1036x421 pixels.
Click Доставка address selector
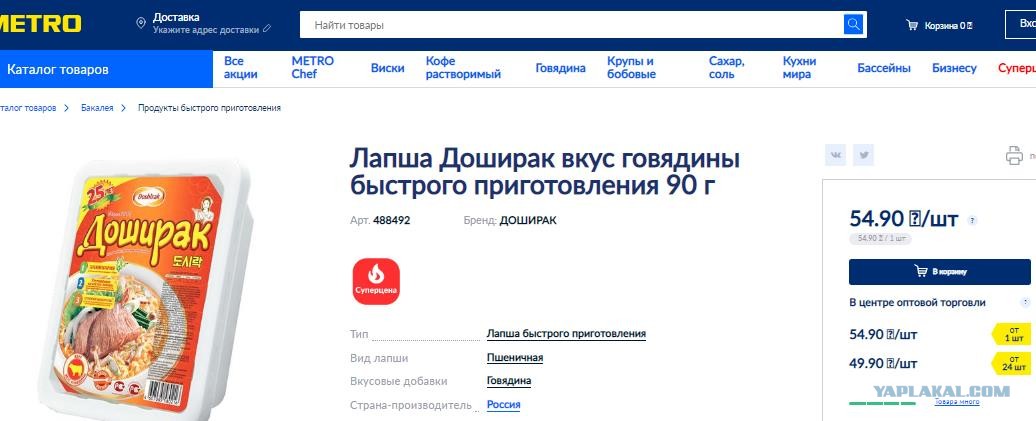click(211, 23)
